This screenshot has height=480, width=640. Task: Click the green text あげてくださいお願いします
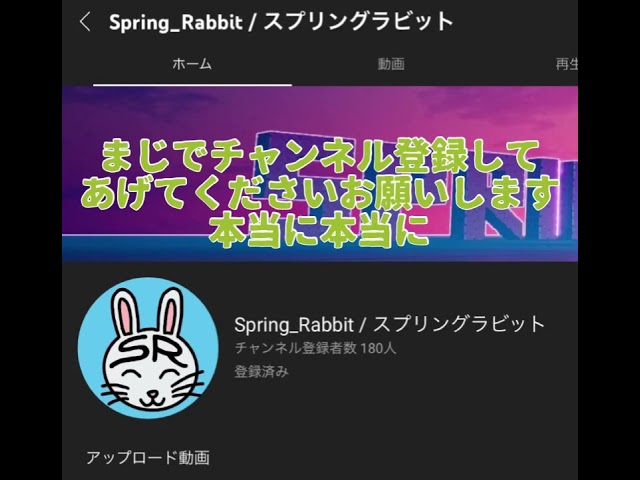click(320, 193)
